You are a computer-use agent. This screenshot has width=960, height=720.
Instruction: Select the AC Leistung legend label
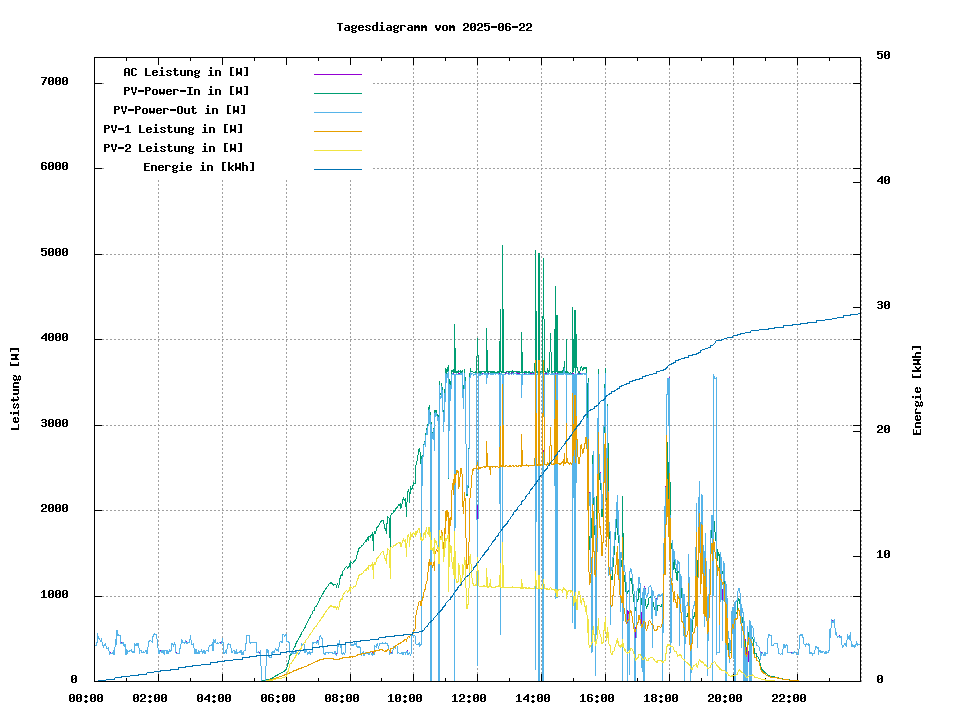(x=186, y=72)
